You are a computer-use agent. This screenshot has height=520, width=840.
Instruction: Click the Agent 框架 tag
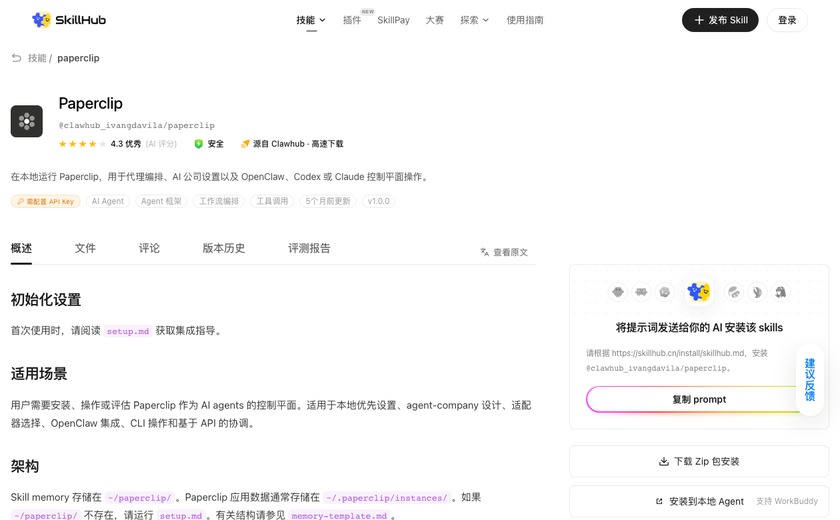click(x=161, y=201)
